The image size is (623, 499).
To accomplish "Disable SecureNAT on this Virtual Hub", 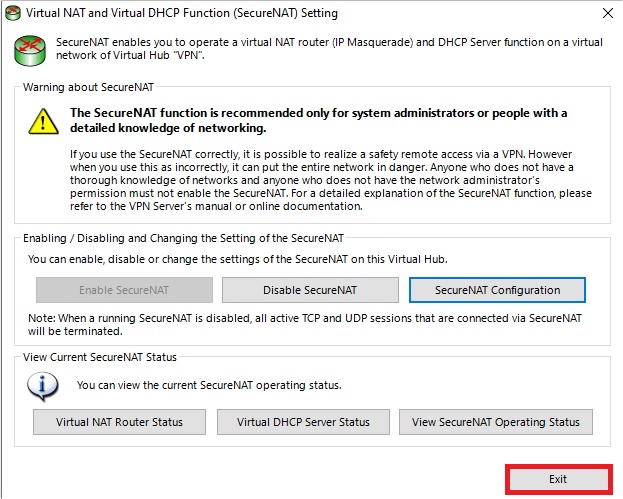I will [310, 290].
